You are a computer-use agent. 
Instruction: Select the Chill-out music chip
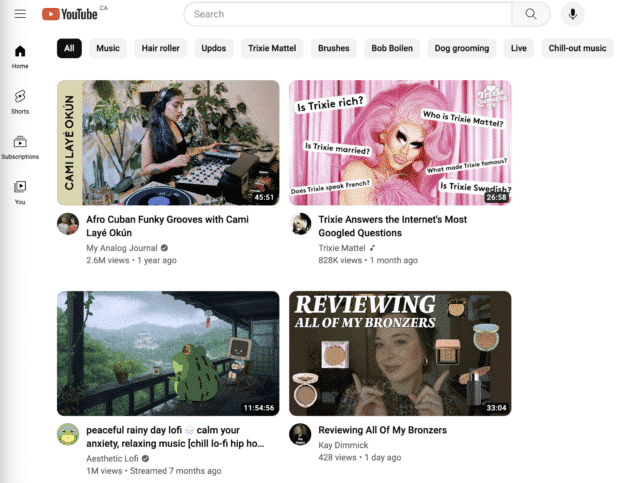577,48
